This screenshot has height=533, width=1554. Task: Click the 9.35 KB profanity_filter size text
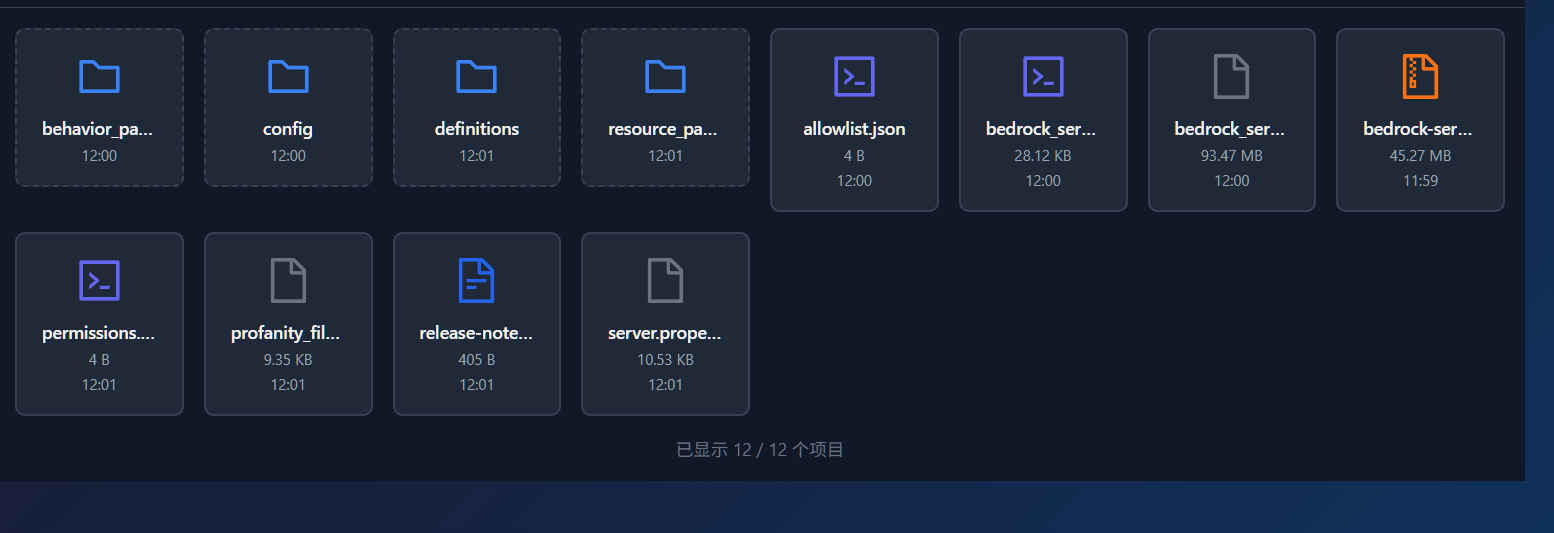click(288, 360)
